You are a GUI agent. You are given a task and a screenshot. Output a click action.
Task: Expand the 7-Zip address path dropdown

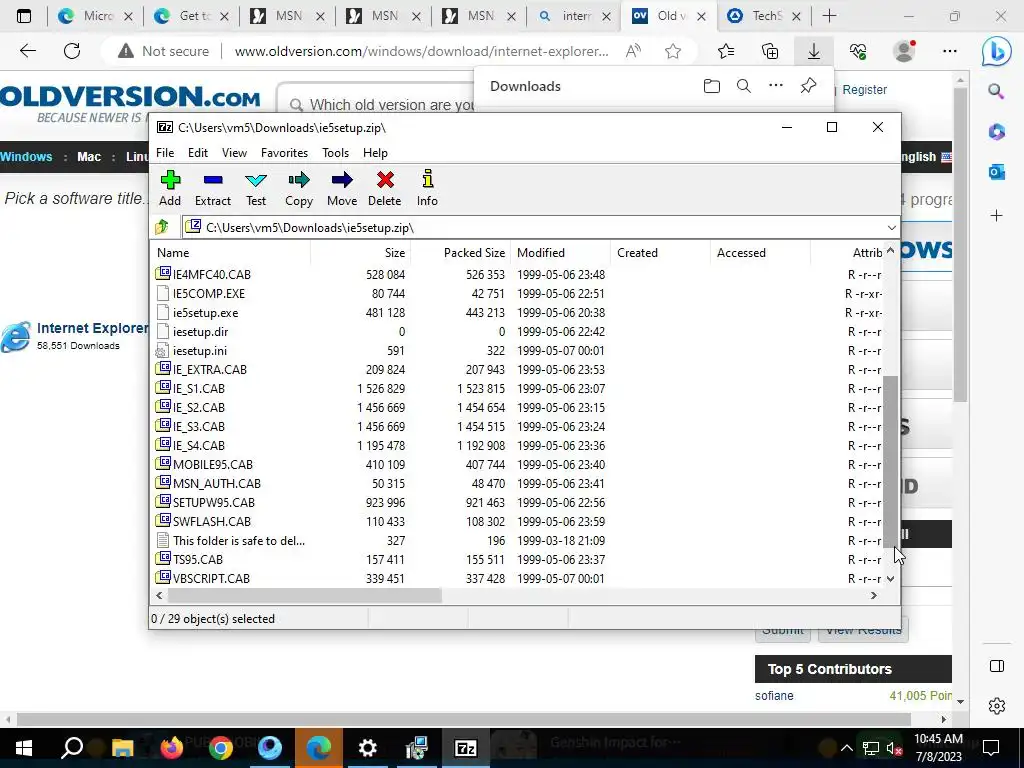[x=891, y=227]
